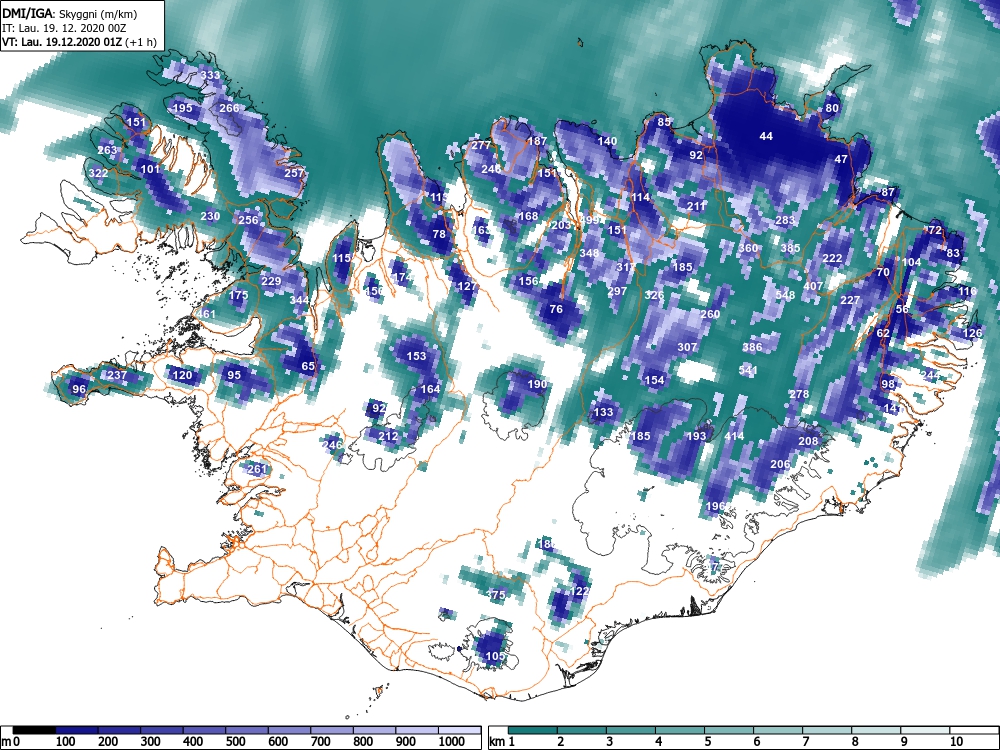Pick the km legend swatch between 1 and 2
Viewport: 1000px width, 750px height.
click(533, 730)
